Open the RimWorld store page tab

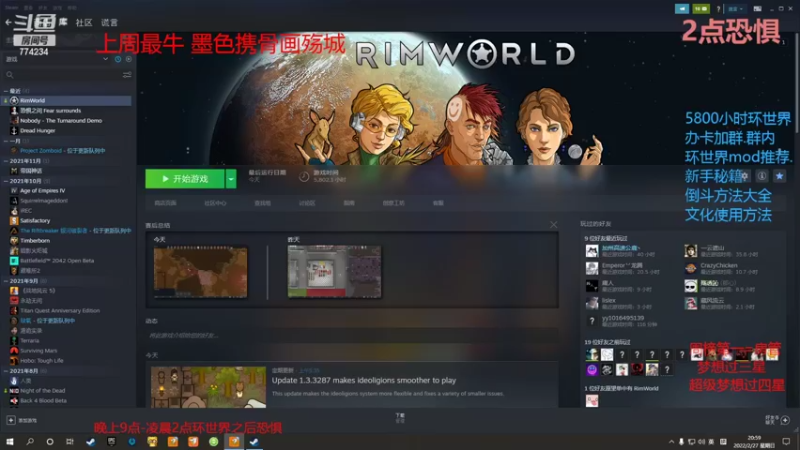pyautogui.click(x=165, y=203)
